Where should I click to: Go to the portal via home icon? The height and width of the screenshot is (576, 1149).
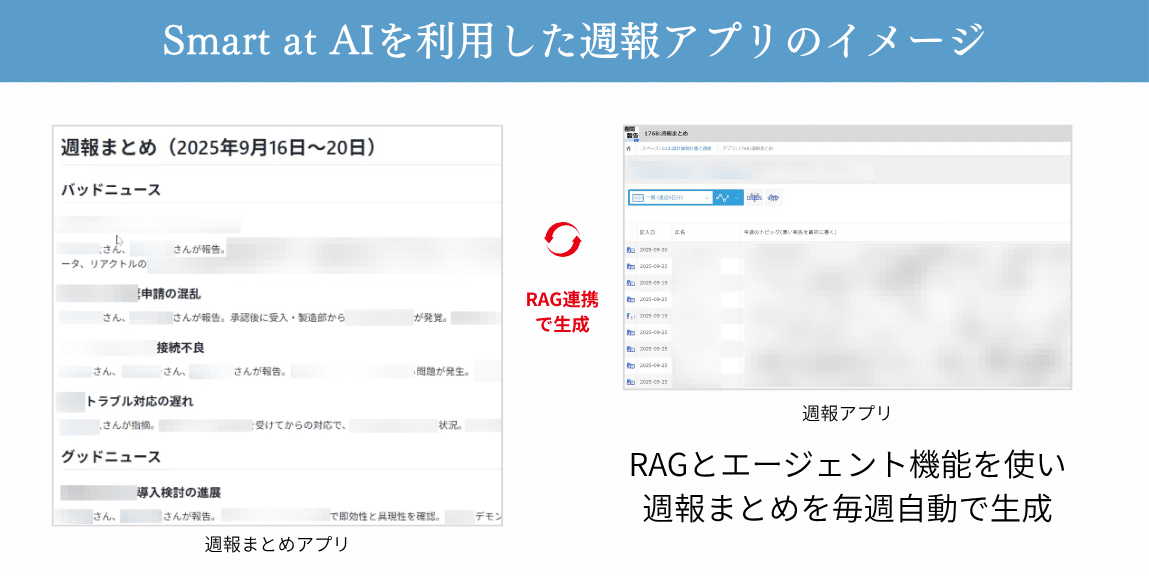pyautogui.click(x=628, y=148)
